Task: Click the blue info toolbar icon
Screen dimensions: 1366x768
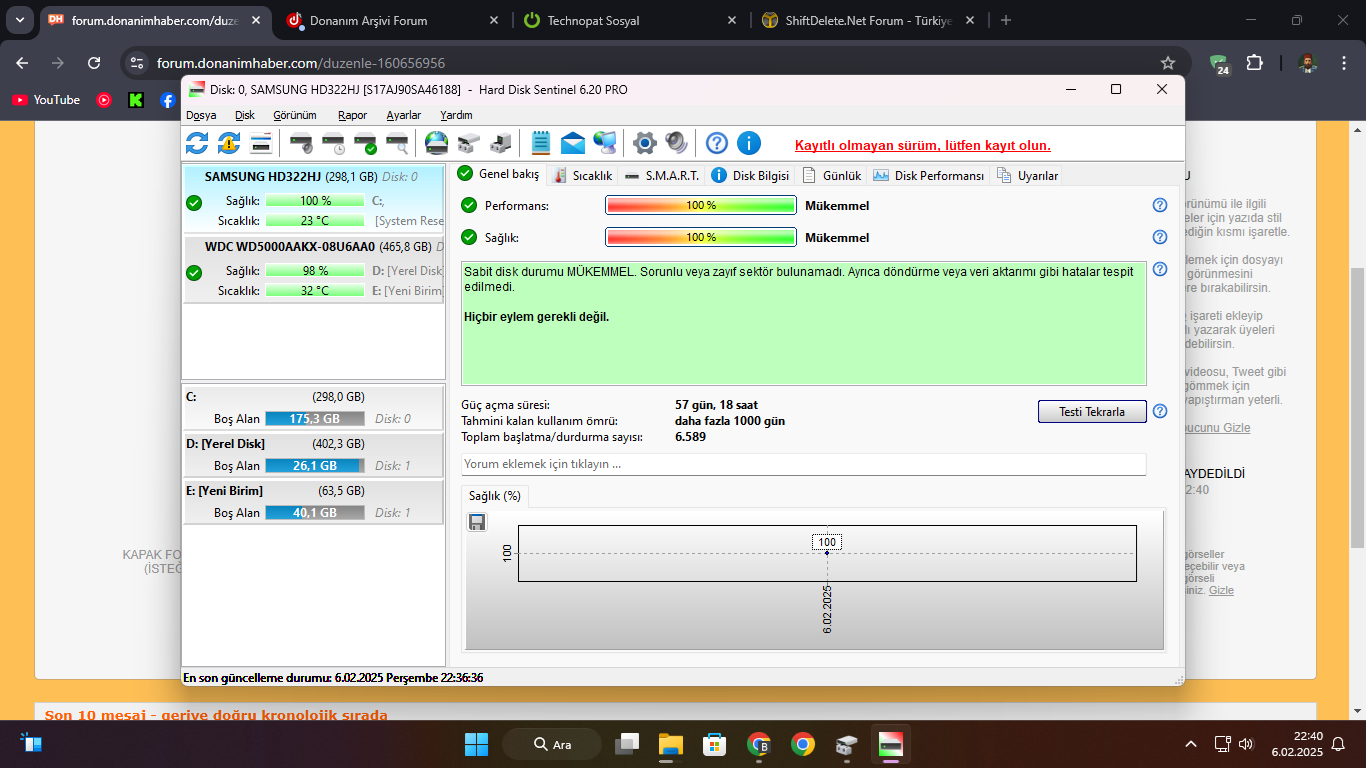Action: pyautogui.click(x=749, y=143)
